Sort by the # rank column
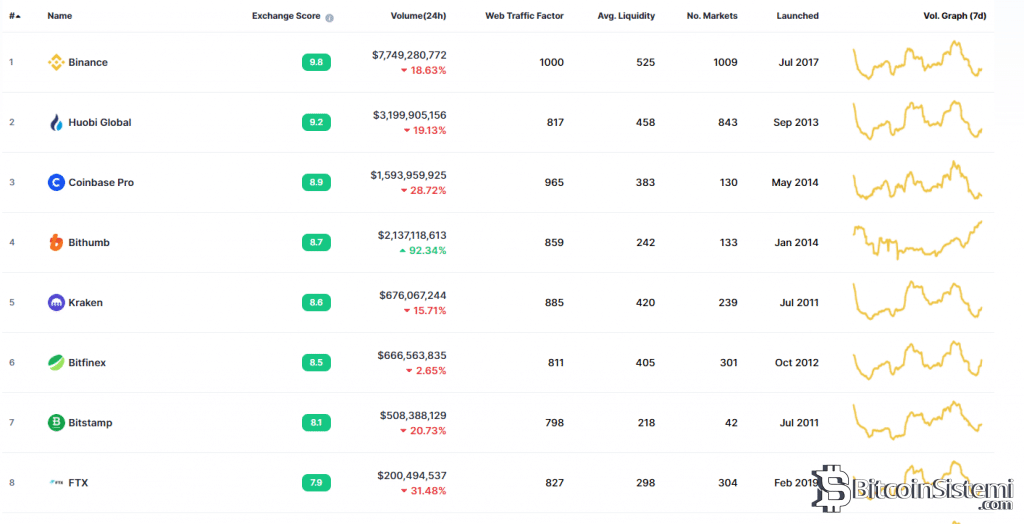 point(14,16)
